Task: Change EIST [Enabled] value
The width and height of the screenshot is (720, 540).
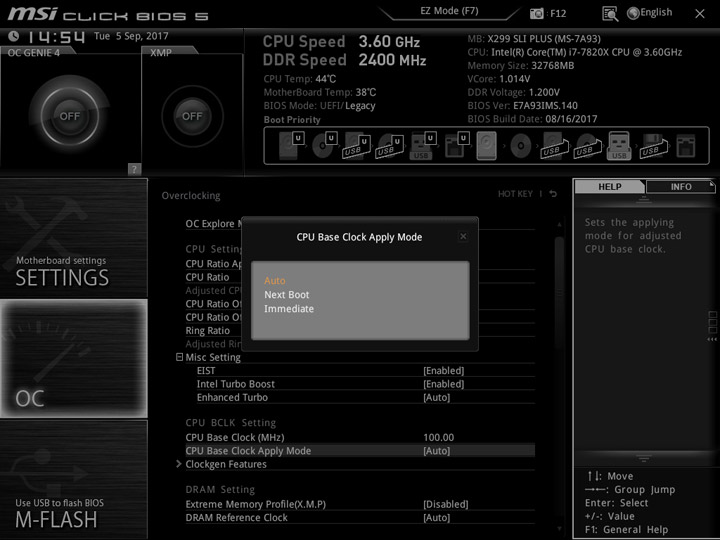Action: (x=444, y=371)
